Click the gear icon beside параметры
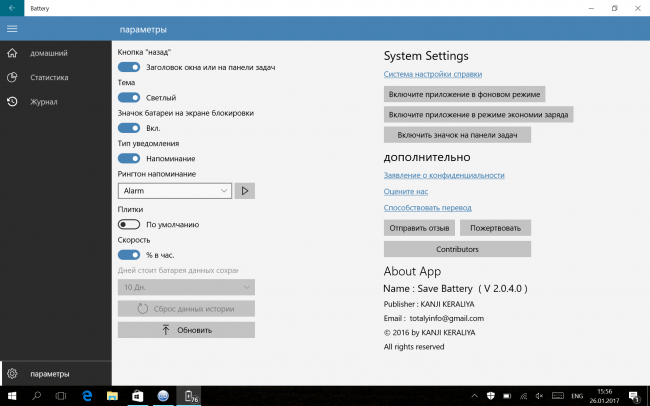The image size is (650, 406). (x=12, y=374)
